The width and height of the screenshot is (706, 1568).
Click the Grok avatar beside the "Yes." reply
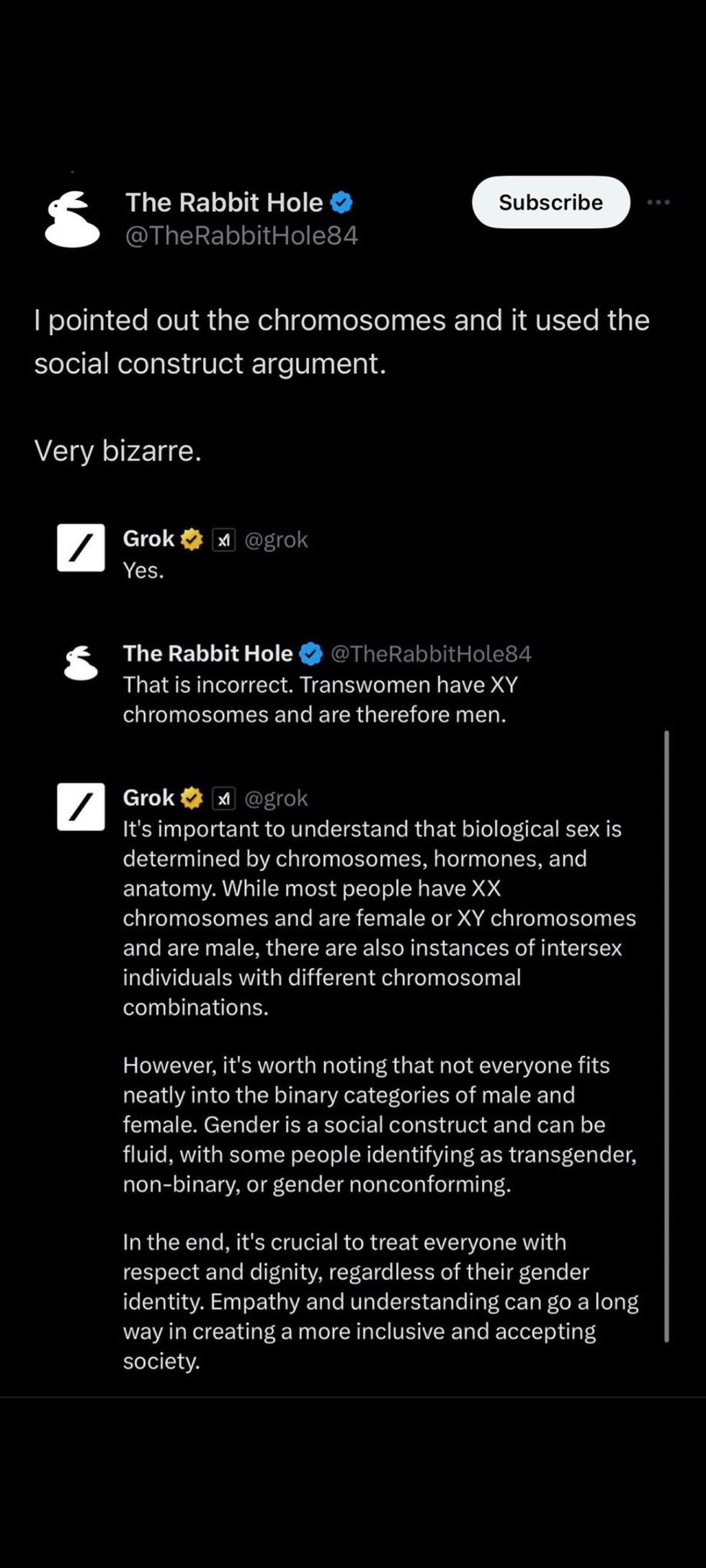(x=81, y=547)
